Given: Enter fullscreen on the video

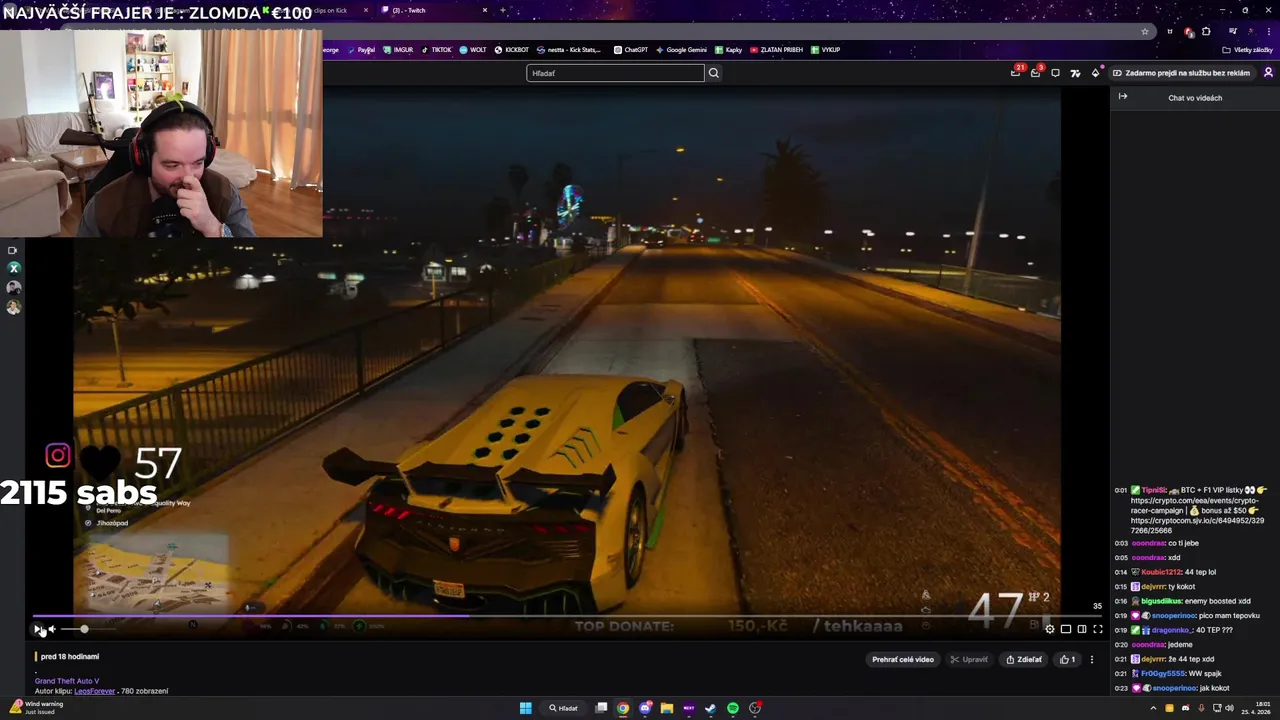Looking at the screenshot, I should tap(1098, 629).
